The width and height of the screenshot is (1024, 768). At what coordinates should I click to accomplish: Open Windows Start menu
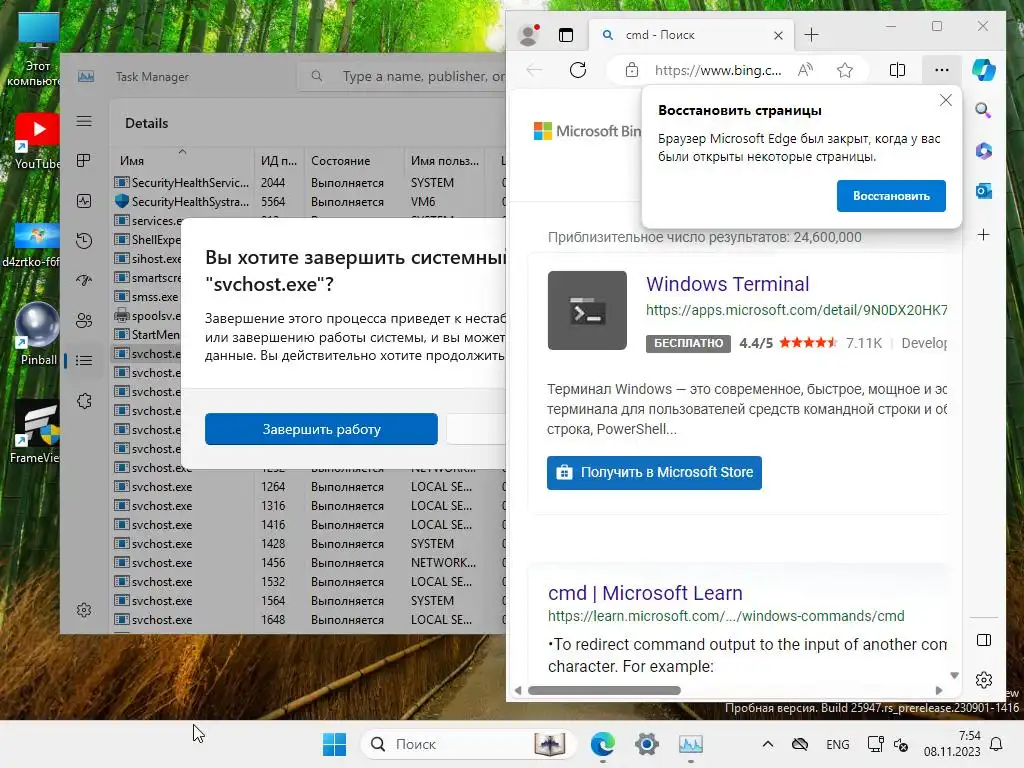pyautogui.click(x=334, y=744)
